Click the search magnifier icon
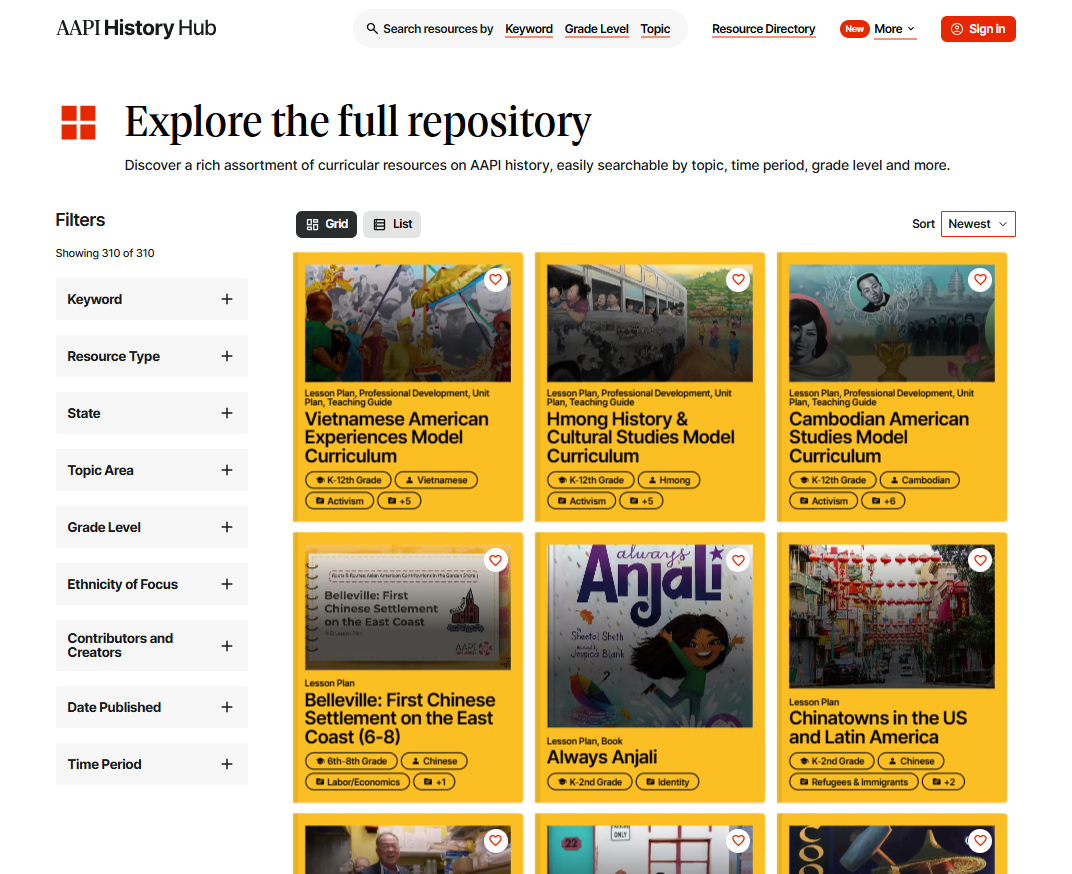 click(x=372, y=29)
